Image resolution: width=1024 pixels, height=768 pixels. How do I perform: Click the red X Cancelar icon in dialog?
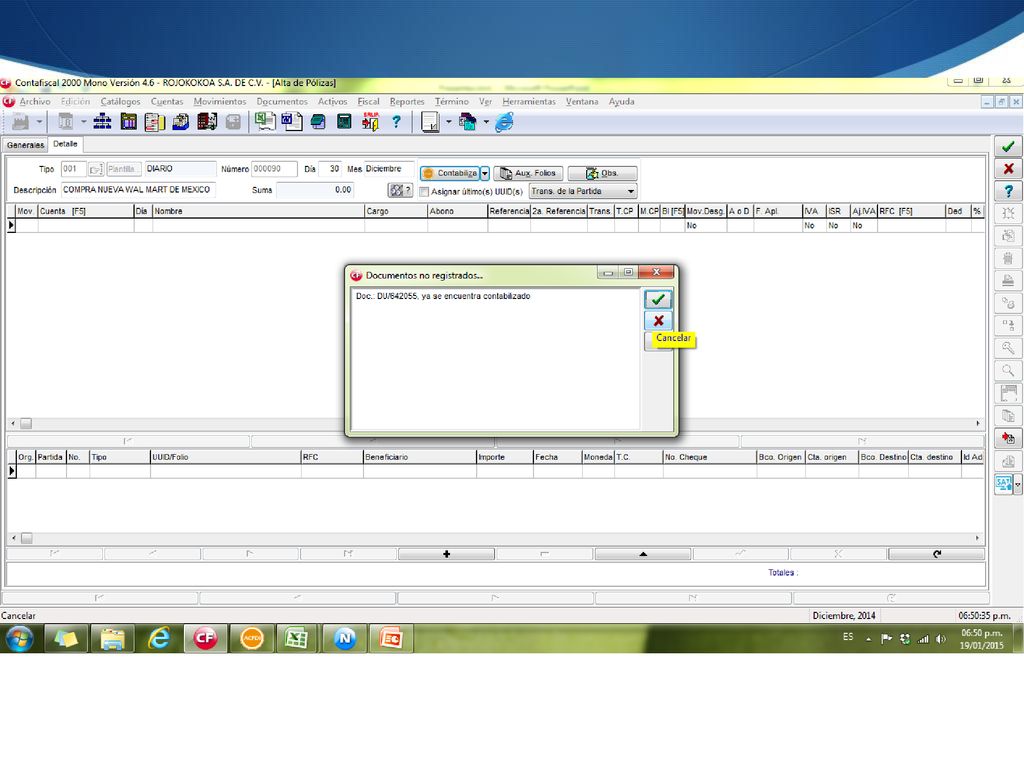tap(658, 321)
